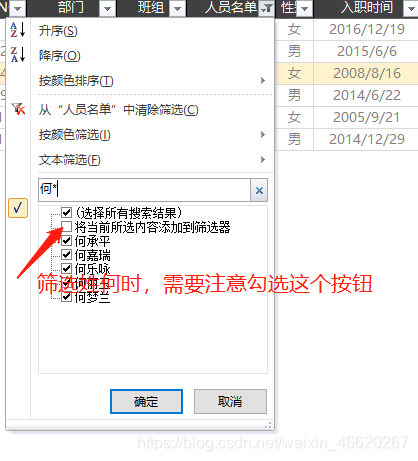Click the 确定 button
The image size is (418, 461).
(146, 401)
